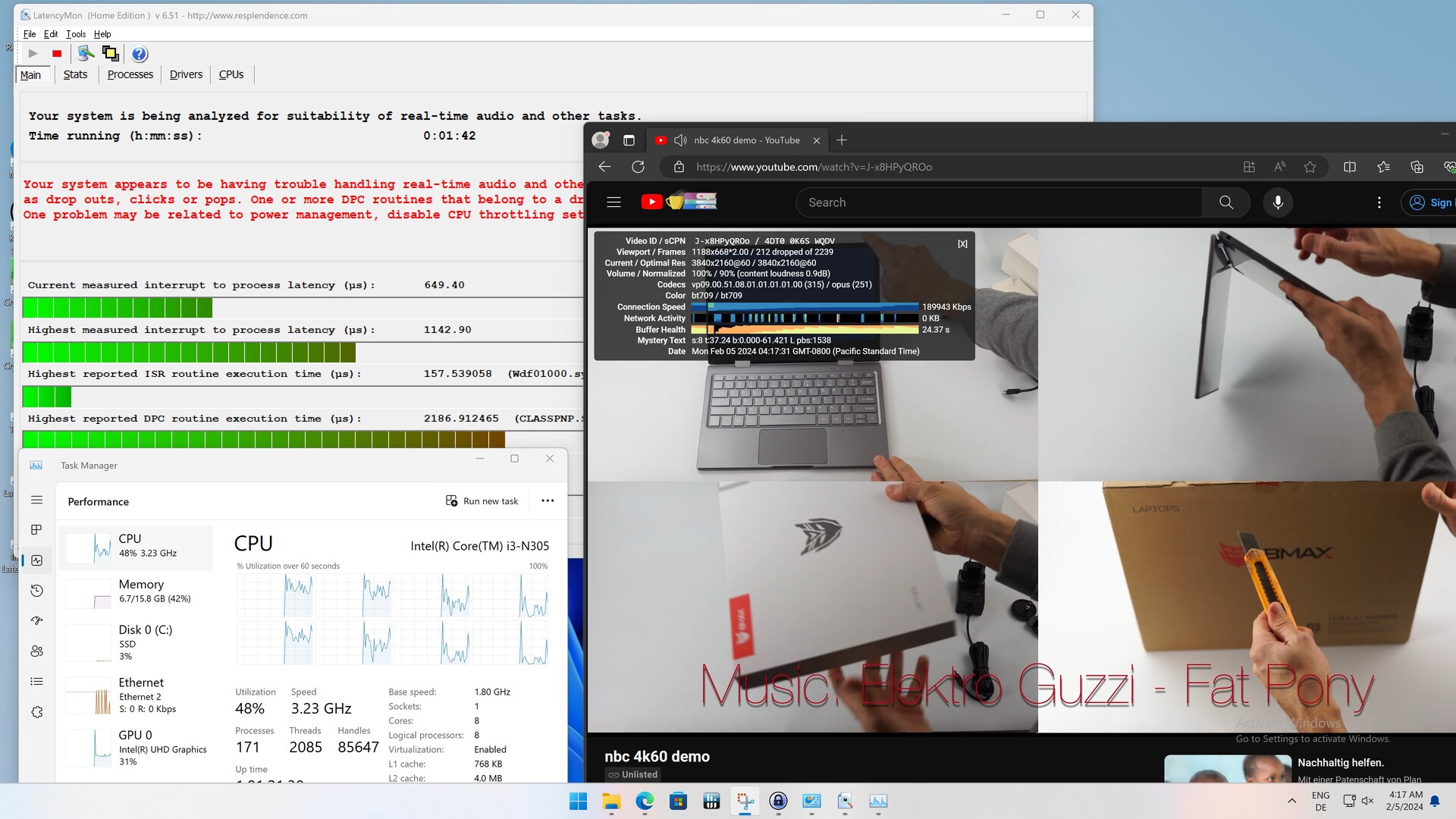1456x819 pixels.
Task: Click Nachhaltig helfen ad thumbnail
Action: click(1228, 769)
